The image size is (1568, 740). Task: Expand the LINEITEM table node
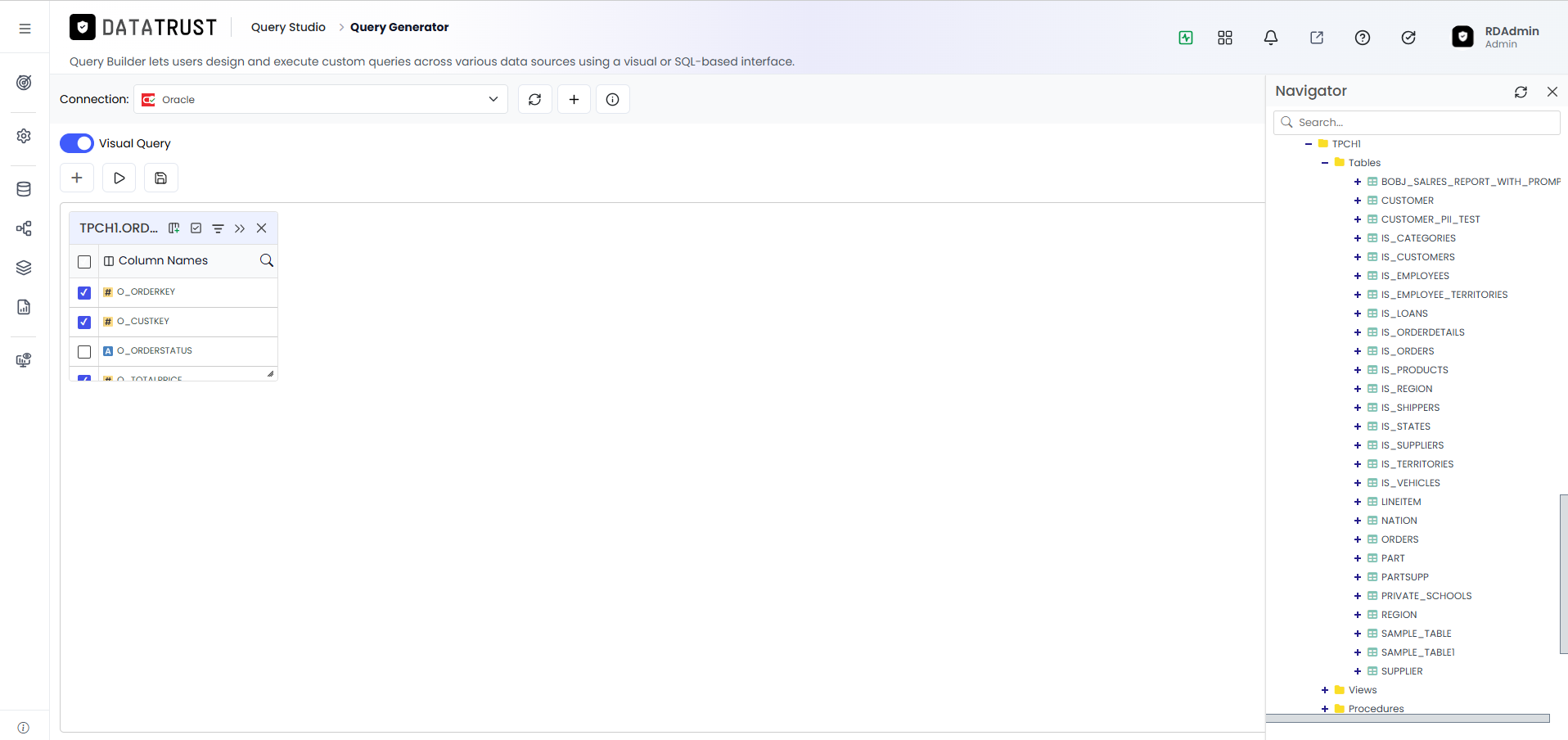click(x=1358, y=502)
